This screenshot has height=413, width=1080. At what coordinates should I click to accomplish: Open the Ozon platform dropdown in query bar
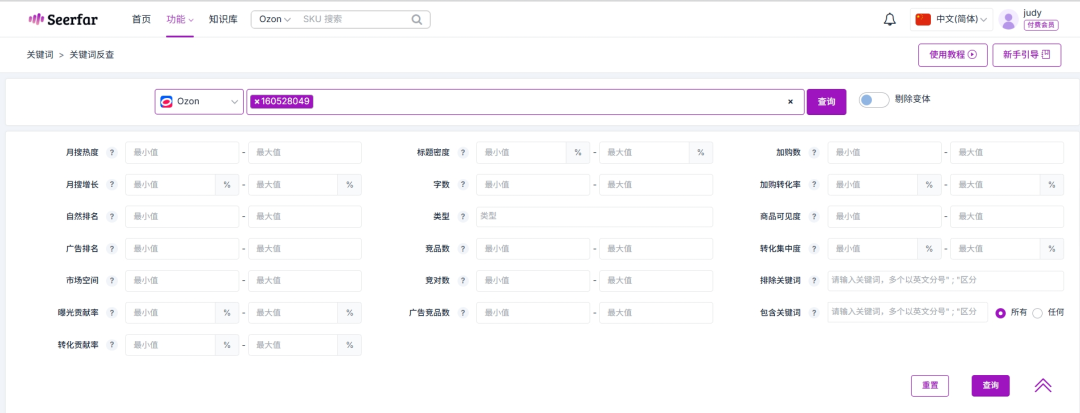199,102
